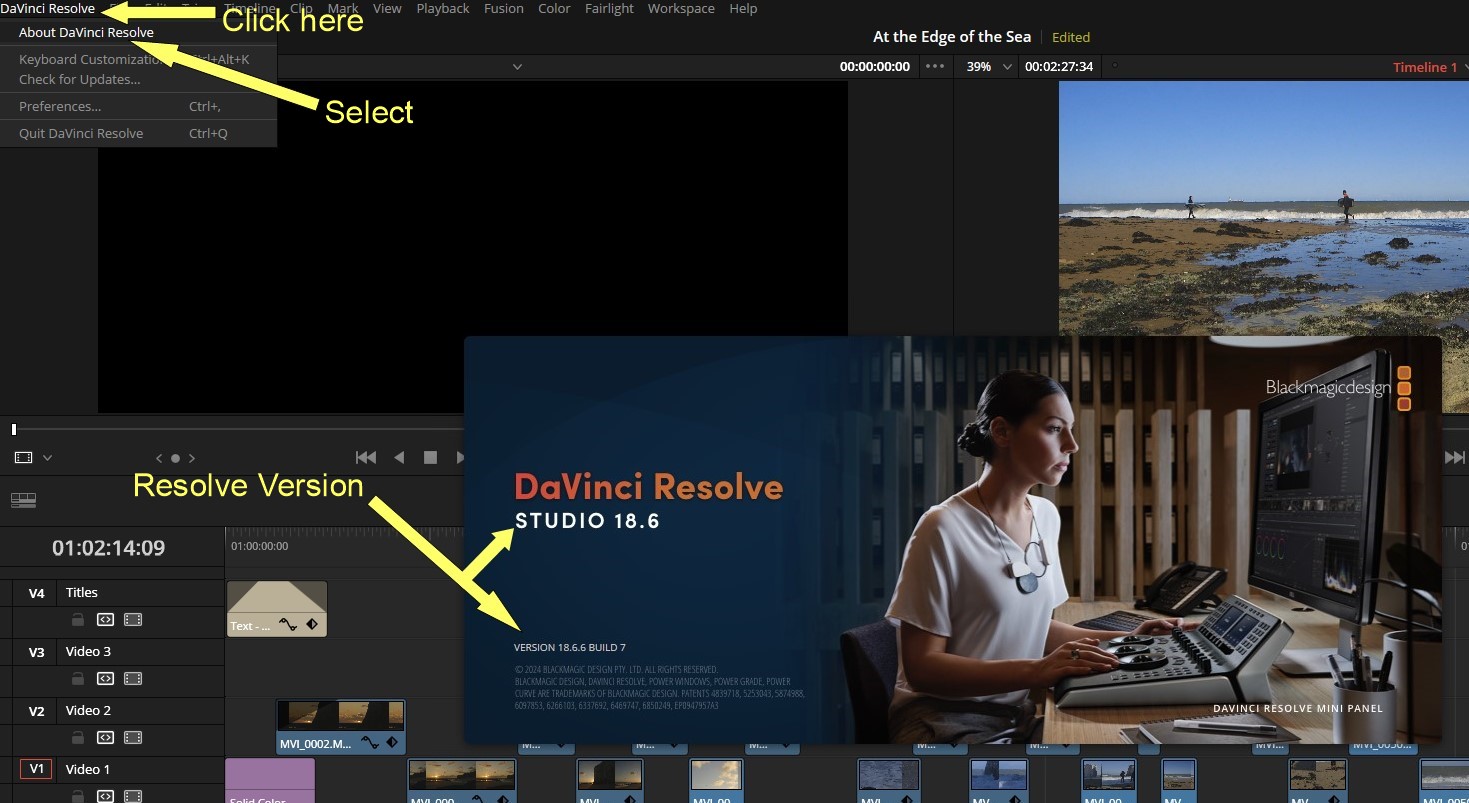Open the Playback menu
The image size is (1469, 803).
click(x=443, y=8)
